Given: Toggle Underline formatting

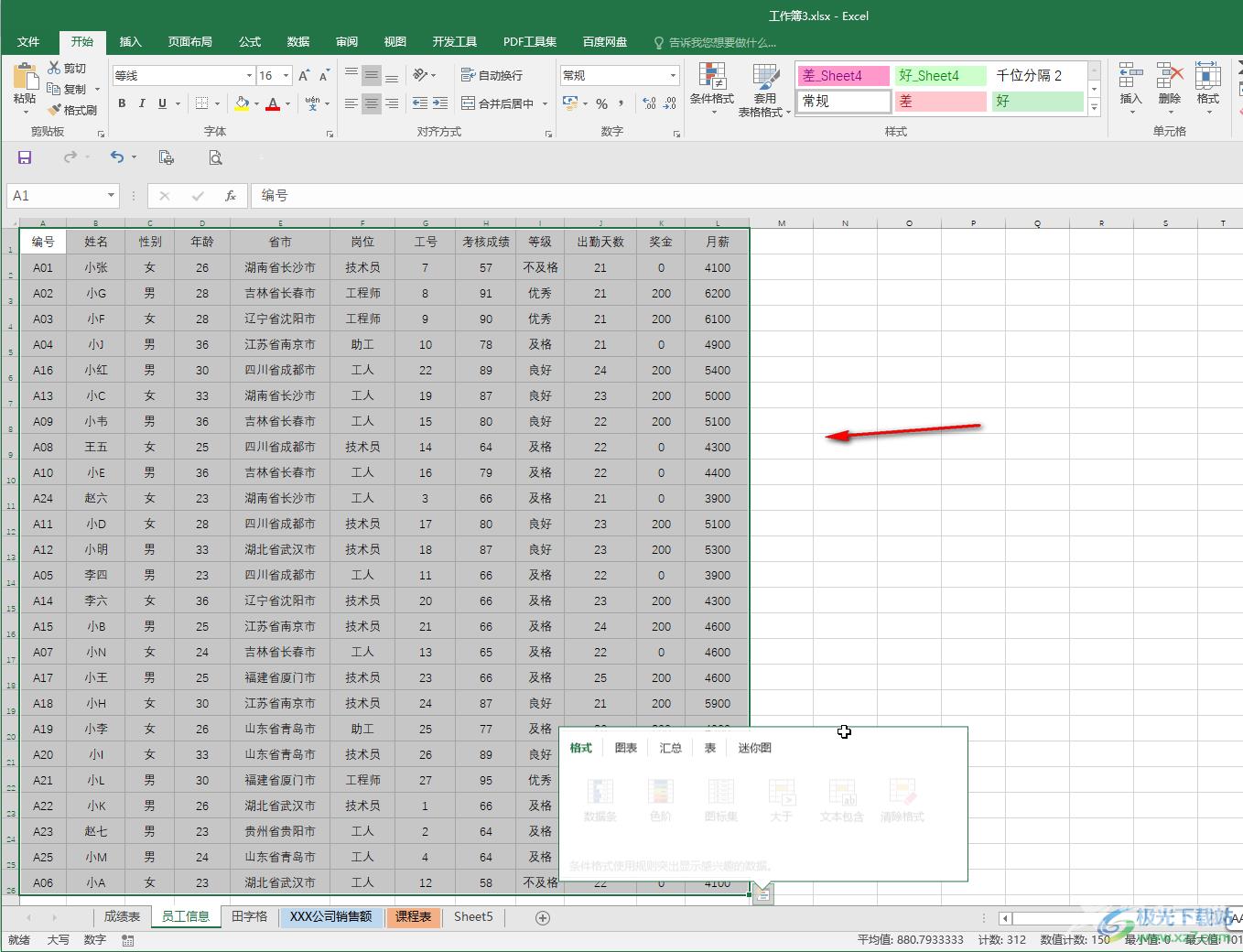Looking at the screenshot, I should (x=162, y=103).
